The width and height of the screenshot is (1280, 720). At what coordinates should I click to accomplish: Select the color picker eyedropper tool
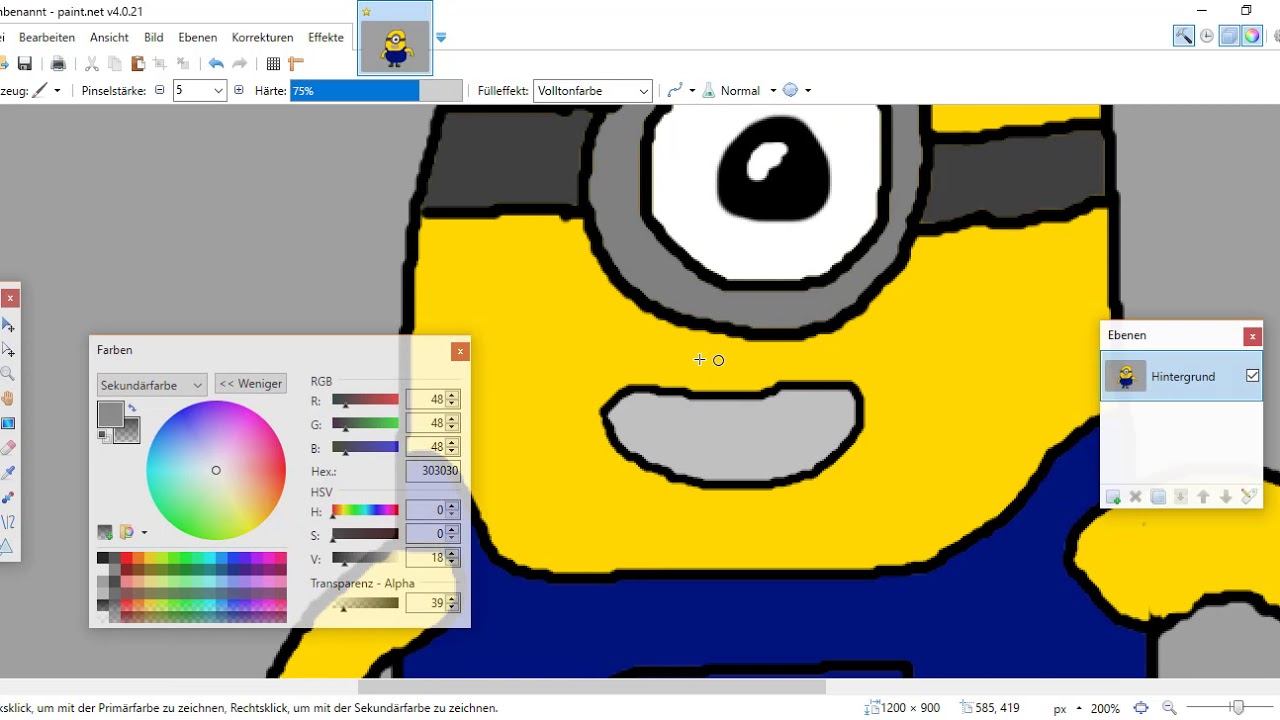8,472
